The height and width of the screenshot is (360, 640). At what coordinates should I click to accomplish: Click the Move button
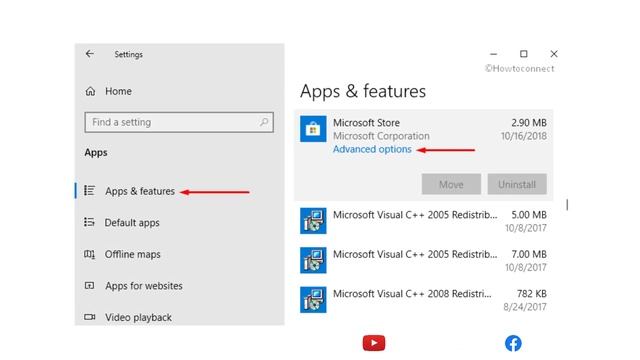coord(451,184)
